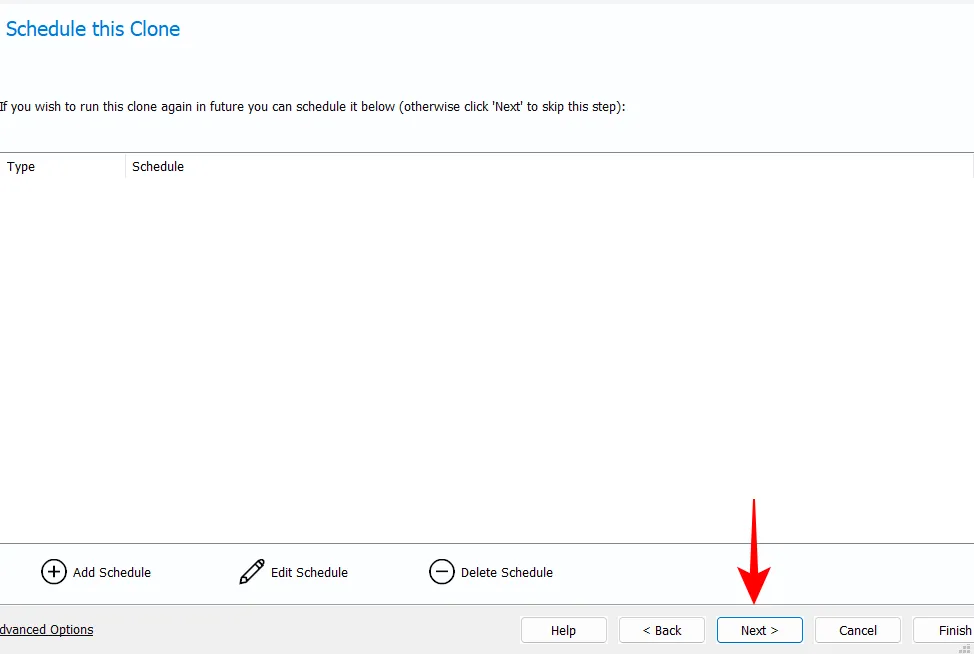Open the Advanced Options link
This screenshot has width=974, height=654.
coord(47,630)
